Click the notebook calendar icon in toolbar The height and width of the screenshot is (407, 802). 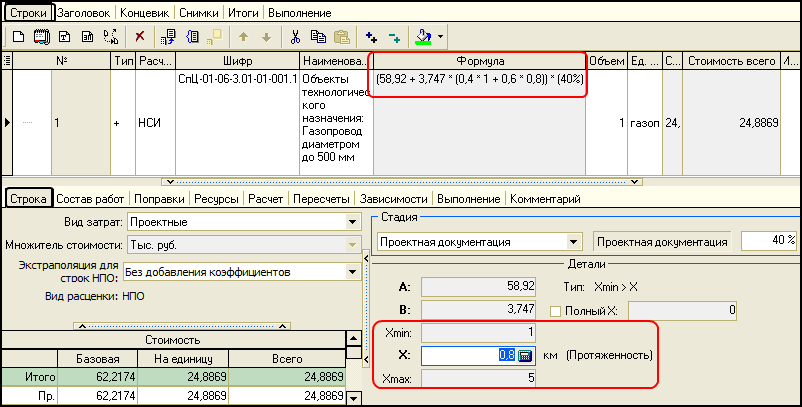(41, 37)
